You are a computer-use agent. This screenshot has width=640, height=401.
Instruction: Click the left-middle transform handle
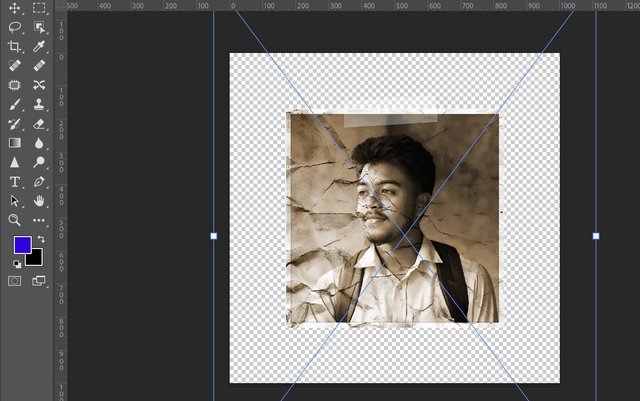coord(213,236)
